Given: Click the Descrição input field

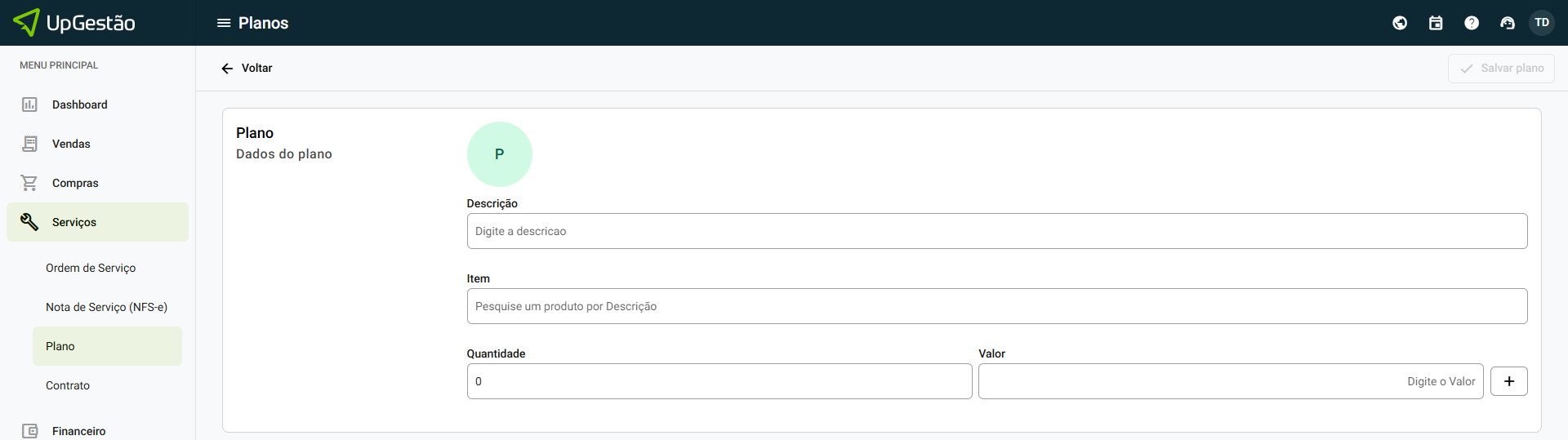Looking at the screenshot, I should click(996, 231).
